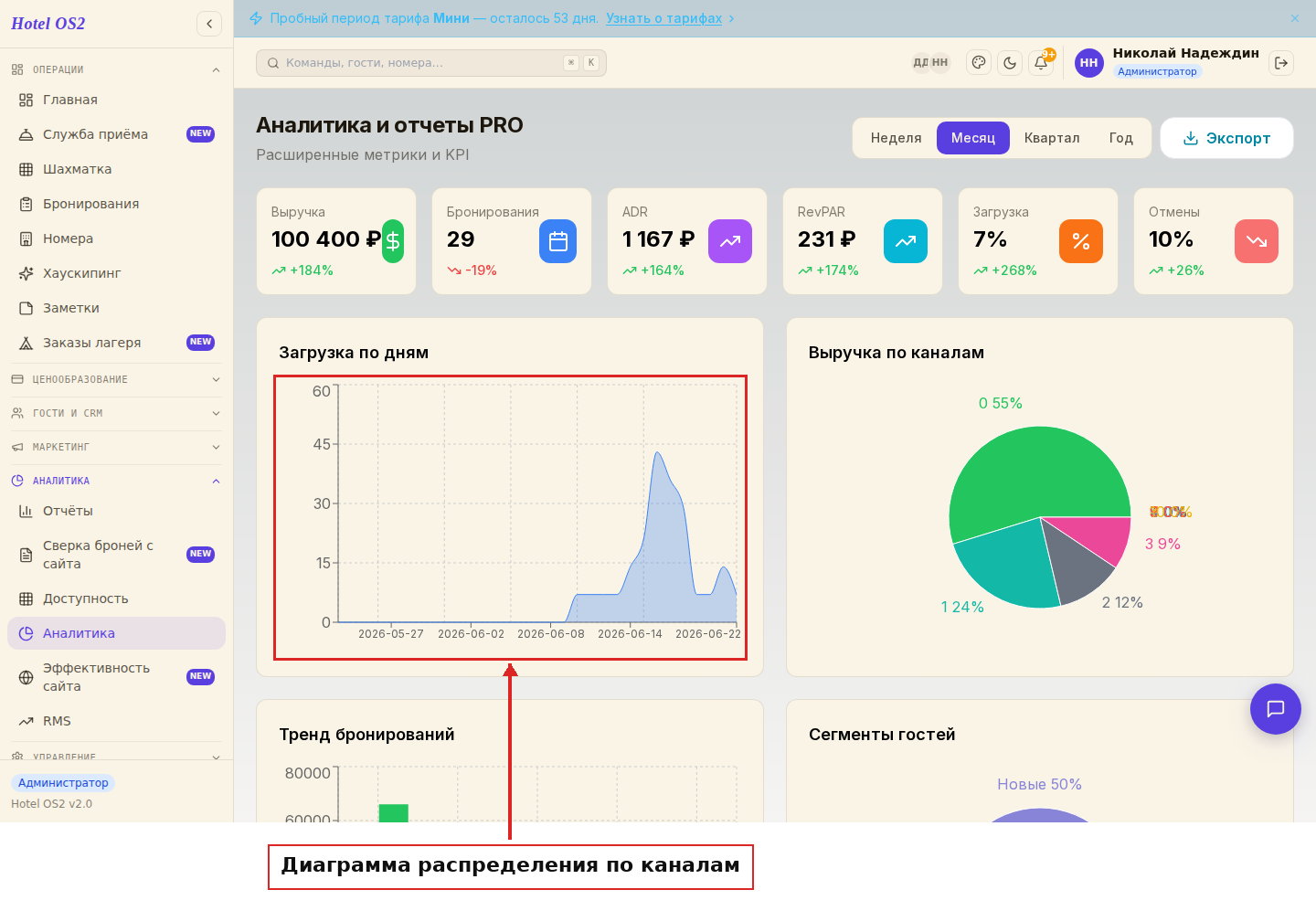Click the teal RevPAR trend icon
The height and width of the screenshot is (911, 1316).
[906, 241]
